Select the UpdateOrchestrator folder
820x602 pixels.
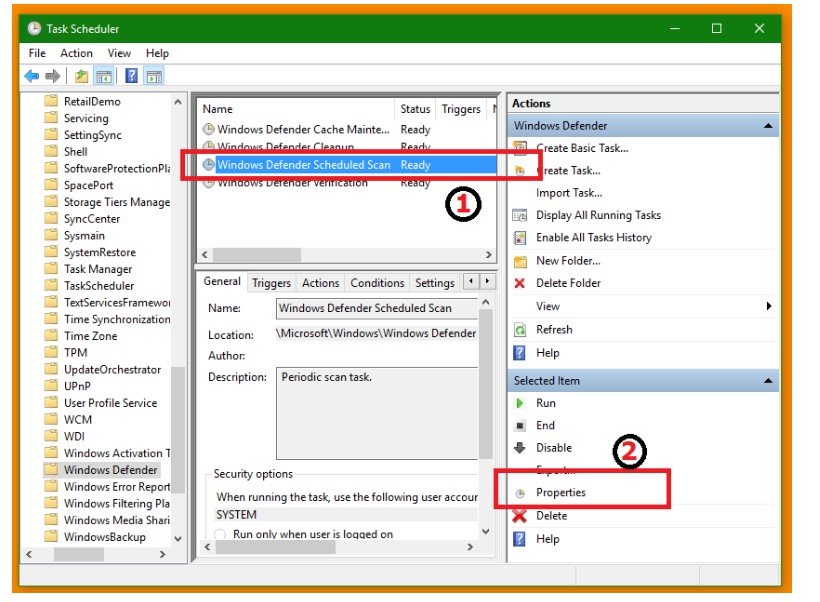112,369
